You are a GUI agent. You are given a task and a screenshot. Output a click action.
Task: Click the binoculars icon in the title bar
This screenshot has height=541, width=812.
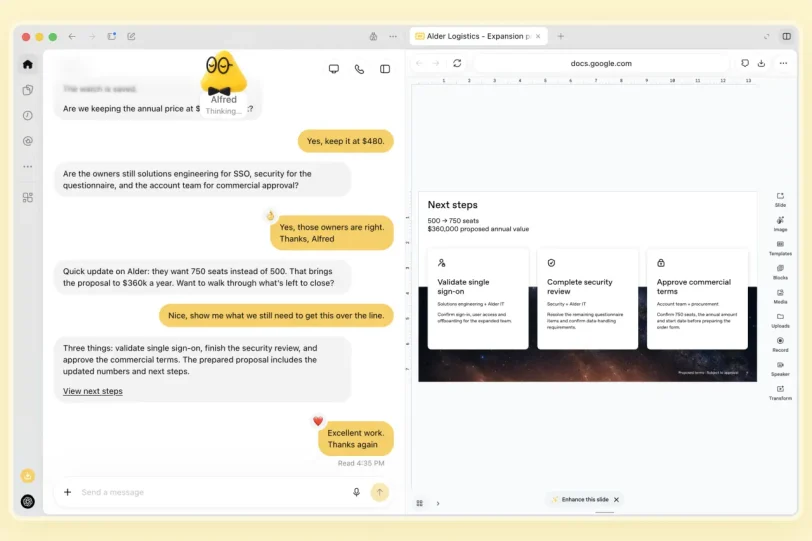point(373,36)
